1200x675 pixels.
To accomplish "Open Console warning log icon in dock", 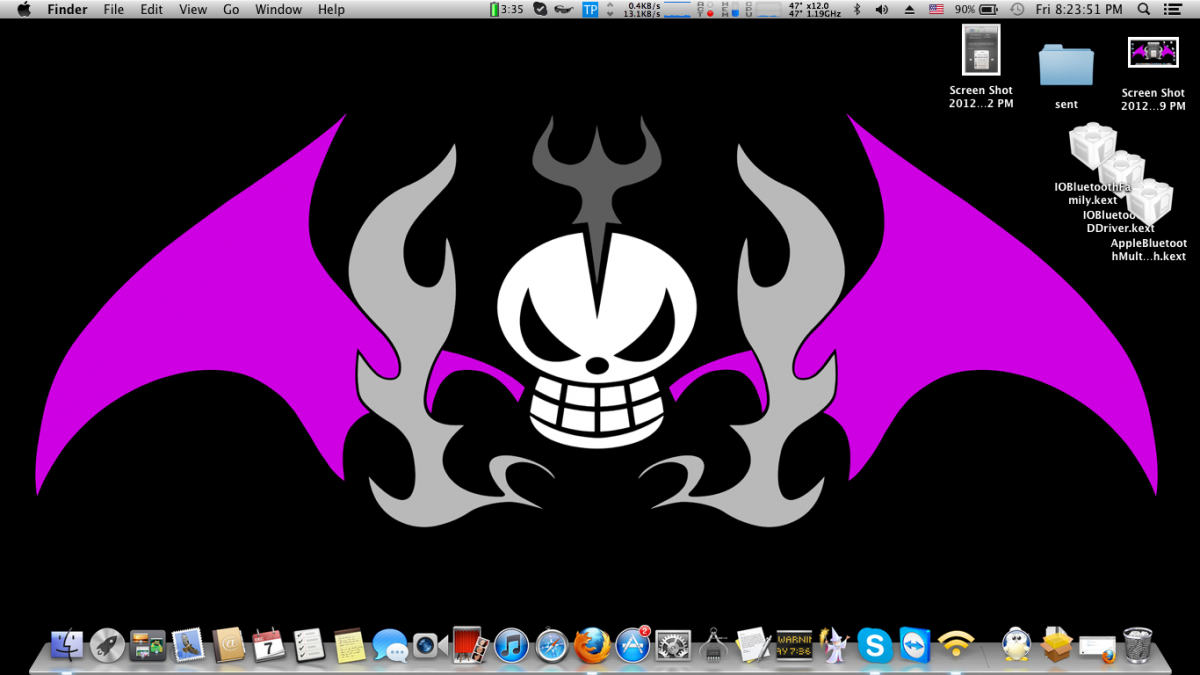I will 794,645.
